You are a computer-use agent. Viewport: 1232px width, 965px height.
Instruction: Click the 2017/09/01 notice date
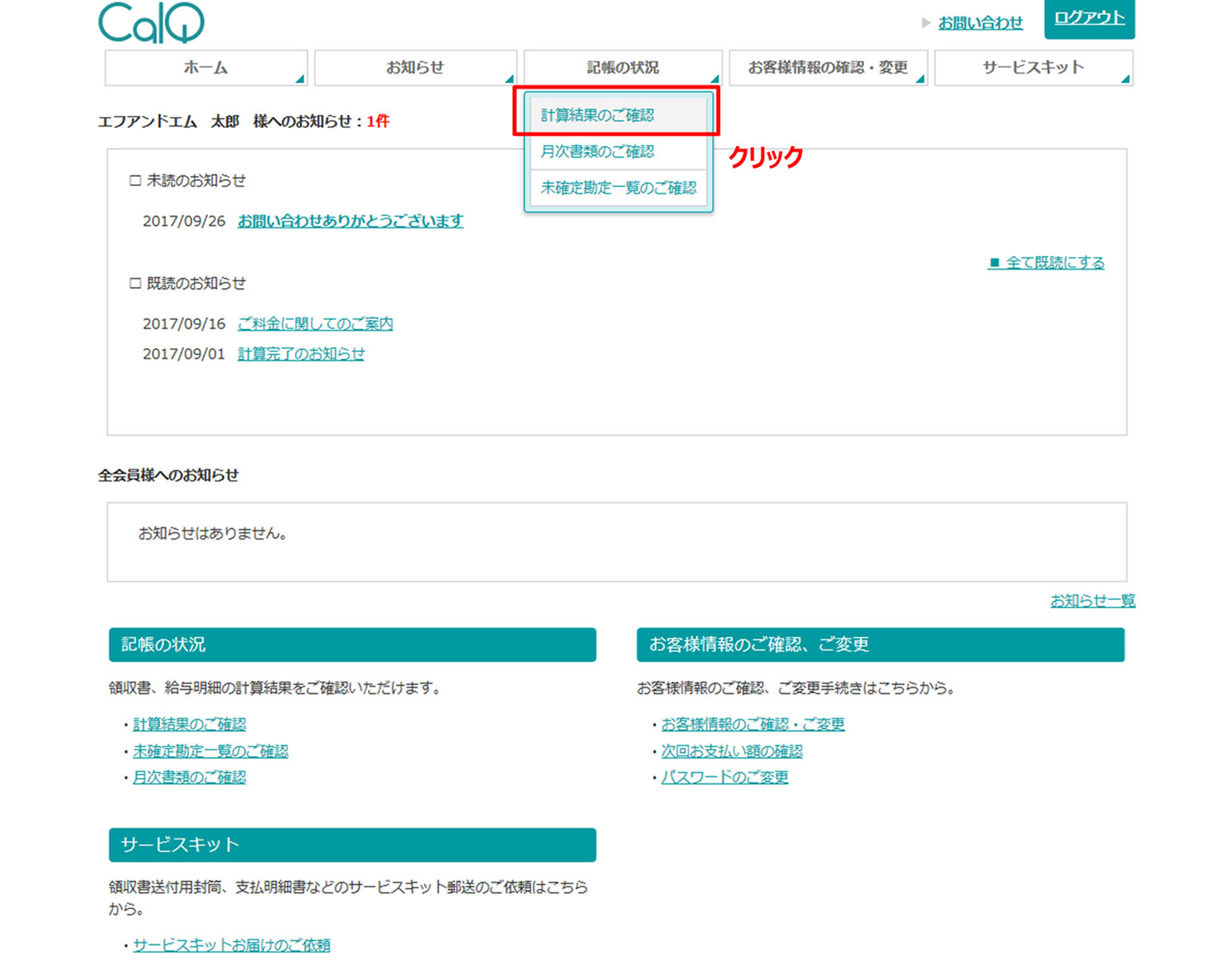point(184,354)
